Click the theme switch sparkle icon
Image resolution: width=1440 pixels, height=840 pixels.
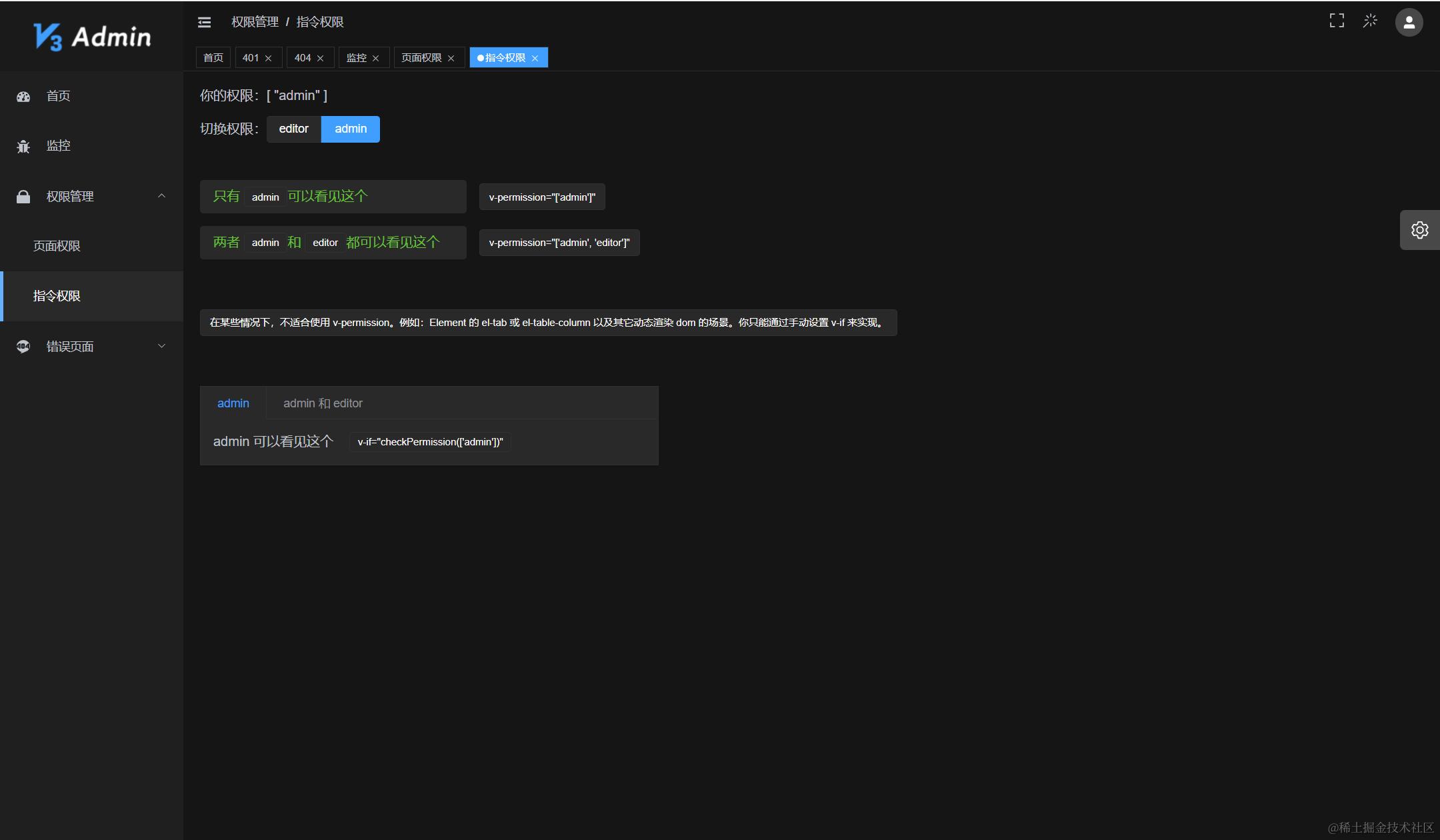(1370, 21)
